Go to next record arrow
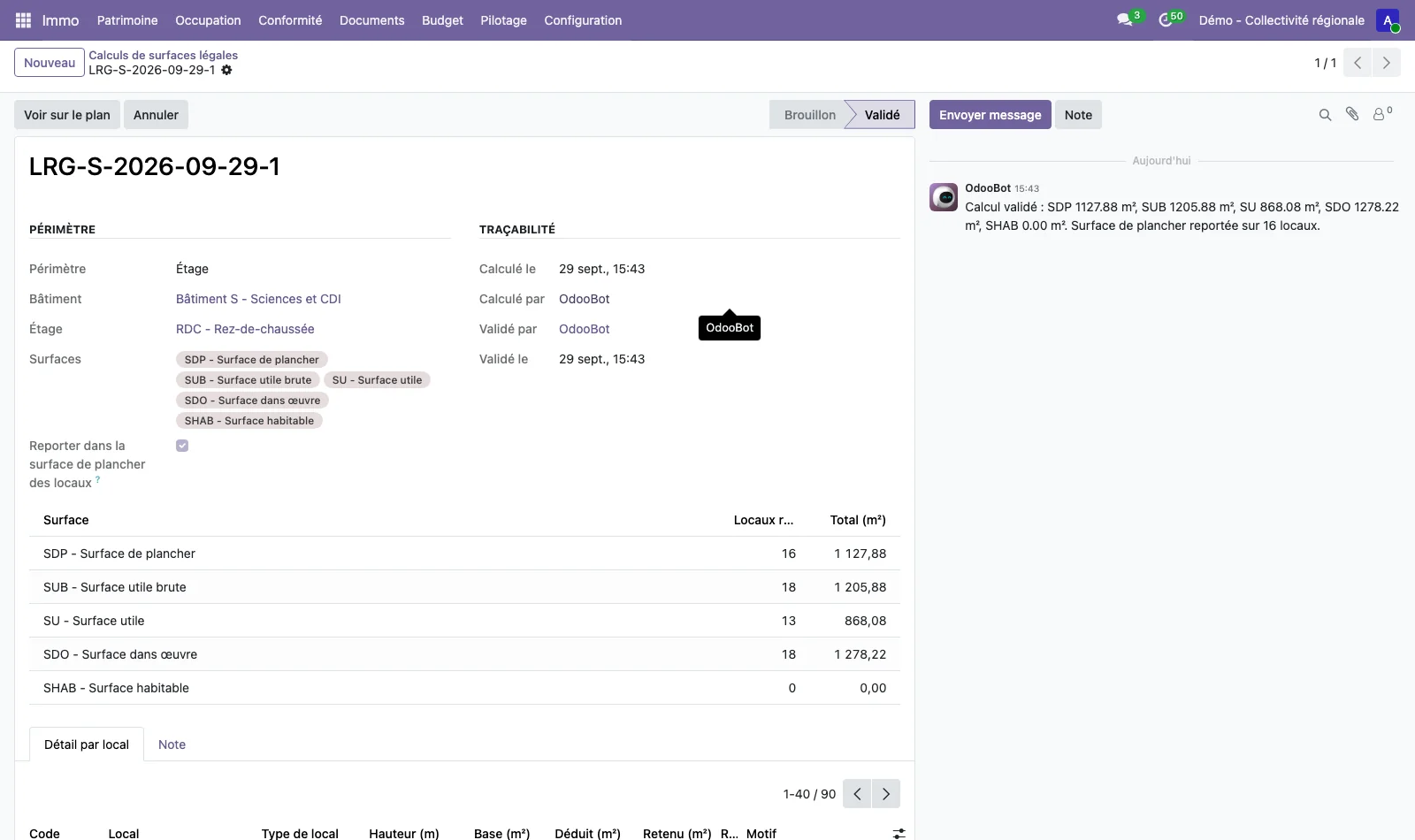The height and width of the screenshot is (840, 1415). [x=1386, y=63]
